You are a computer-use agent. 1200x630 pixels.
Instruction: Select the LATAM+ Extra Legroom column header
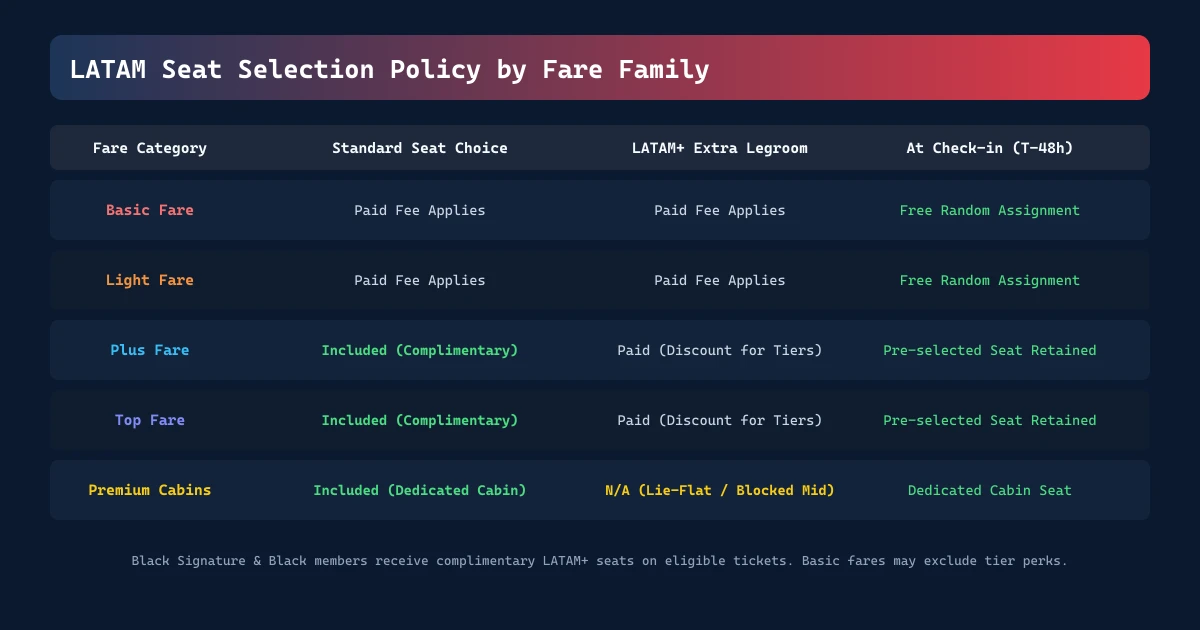click(x=720, y=148)
